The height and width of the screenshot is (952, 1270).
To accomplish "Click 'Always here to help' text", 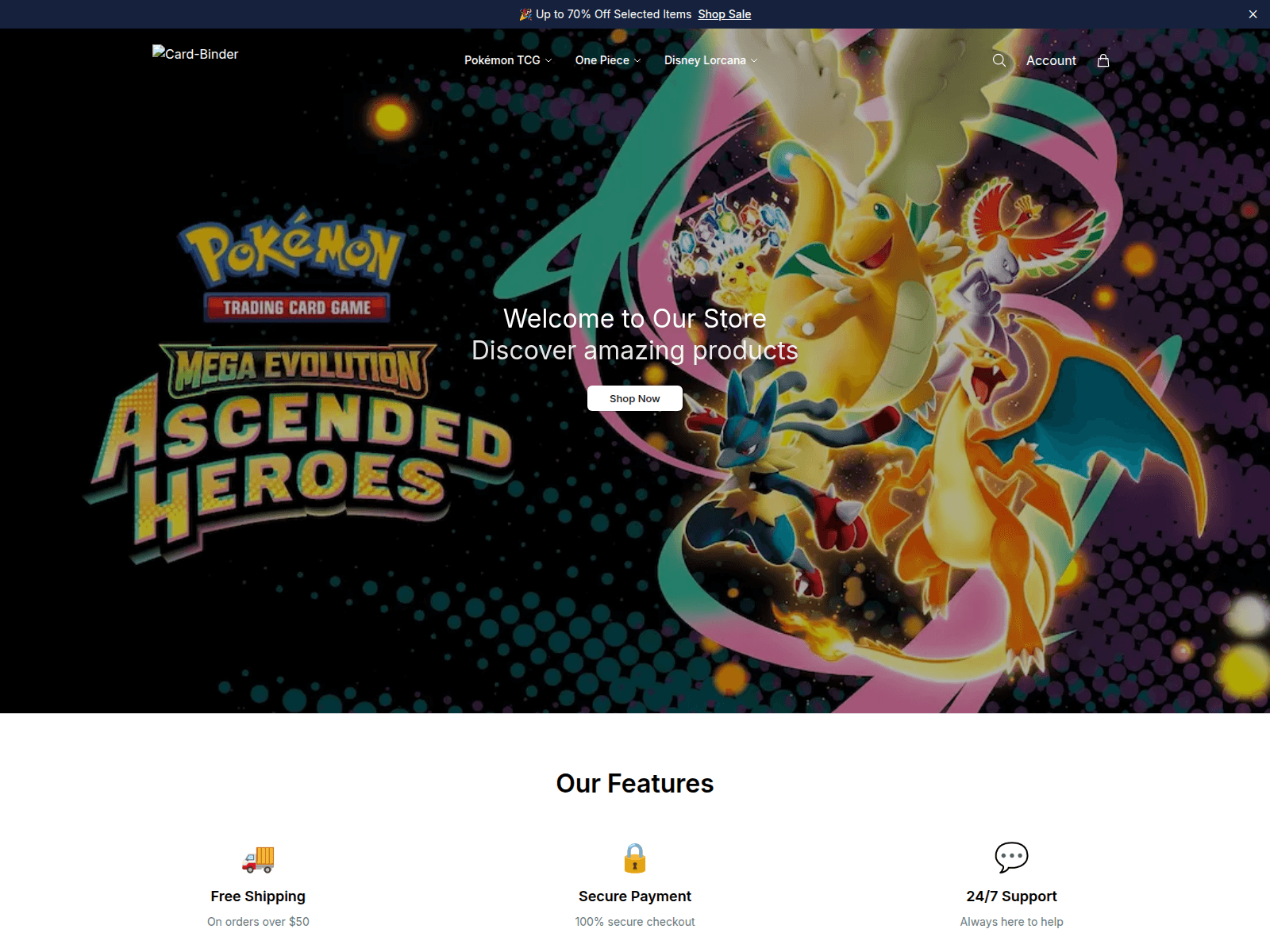I will click(1011, 922).
